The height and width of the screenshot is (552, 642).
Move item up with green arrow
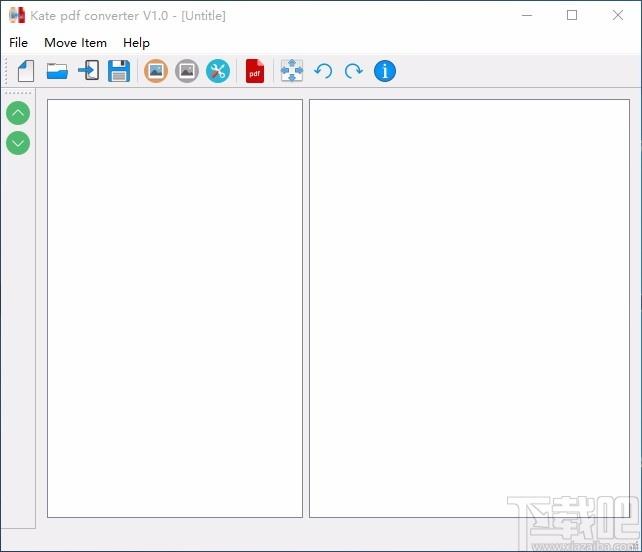pos(18,113)
